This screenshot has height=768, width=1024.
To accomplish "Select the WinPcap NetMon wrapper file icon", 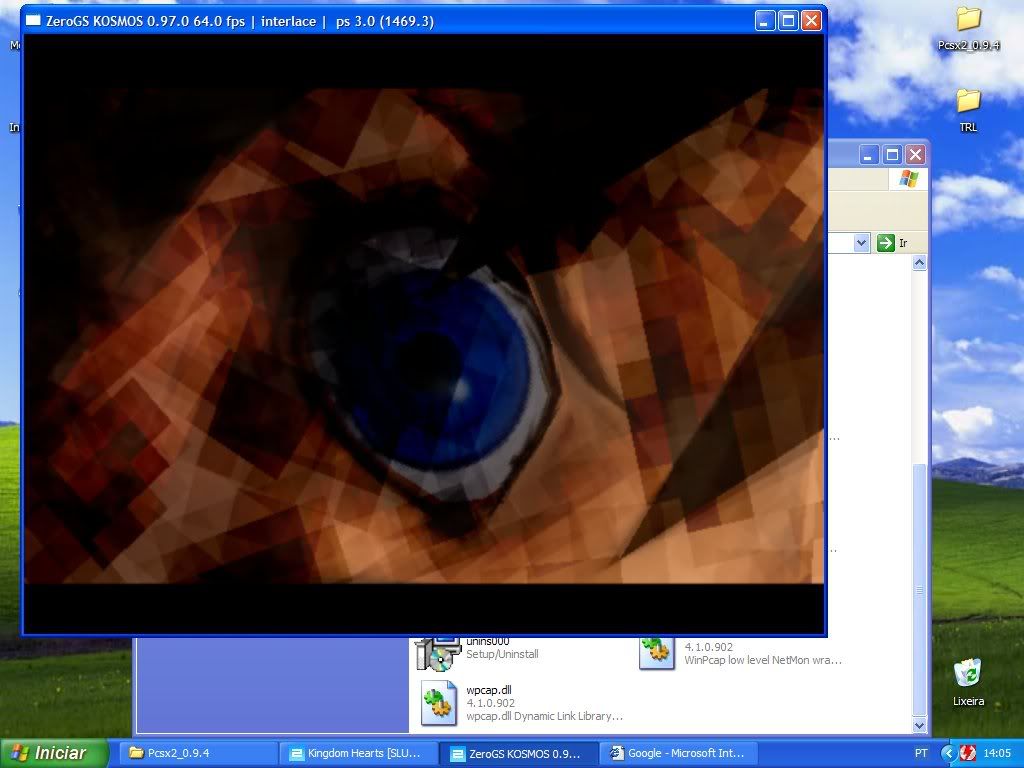I will point(656,651).
